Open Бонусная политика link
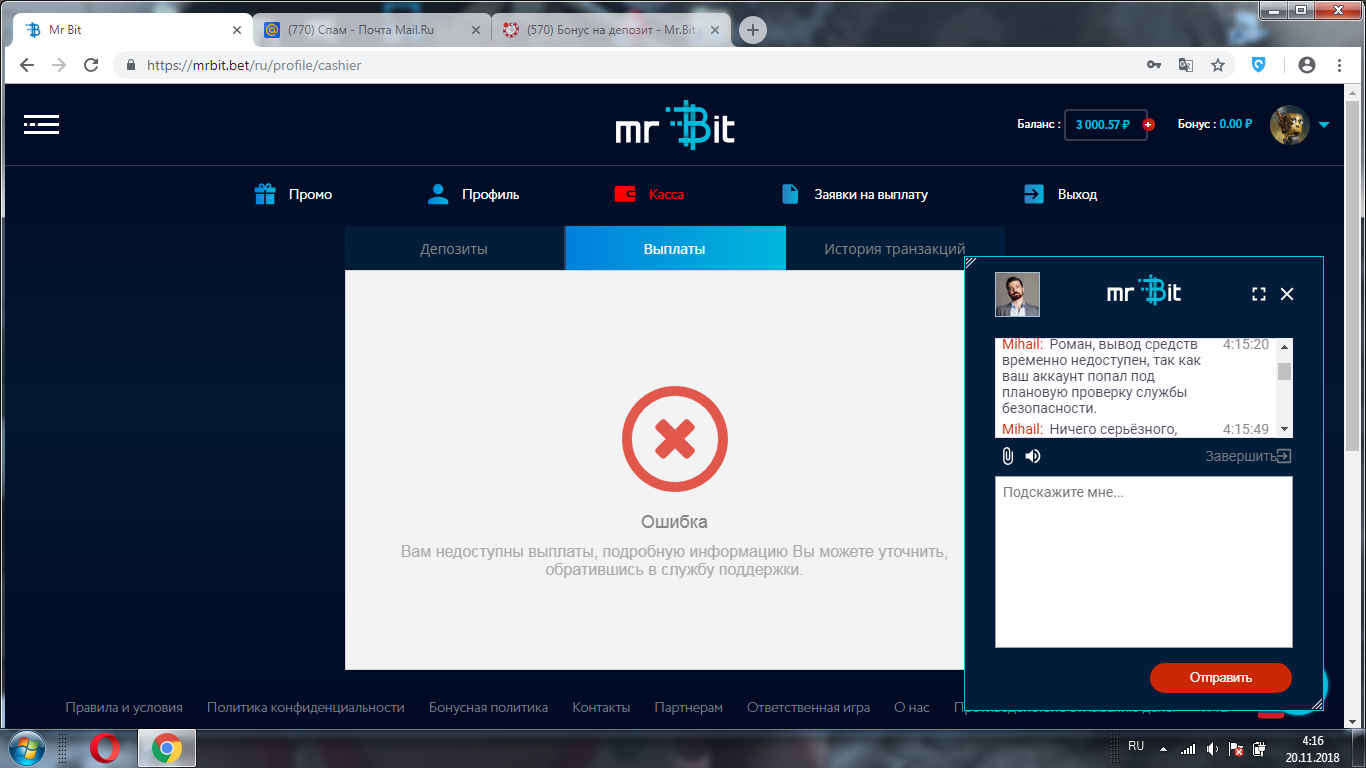This screenshot has height=768, width=1366. coord(488,707)
